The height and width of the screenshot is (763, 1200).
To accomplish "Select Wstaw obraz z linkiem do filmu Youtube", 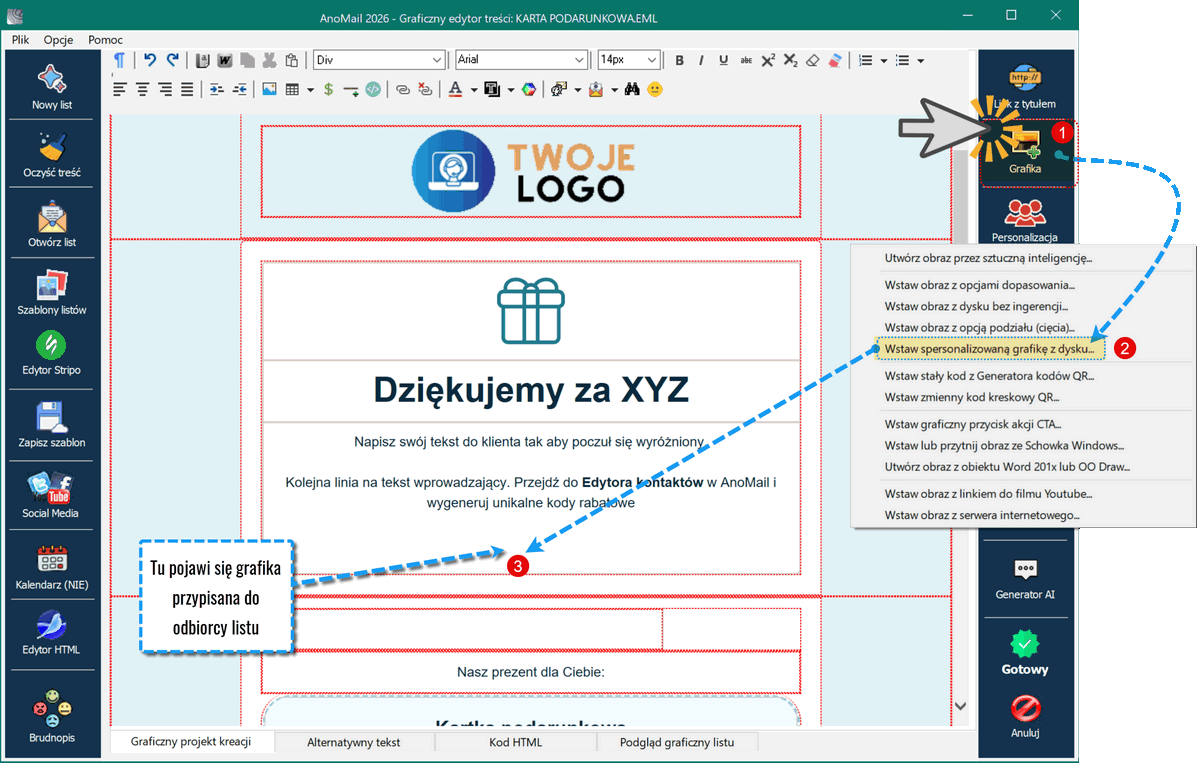I will pyautogui.click(x=988, y=493).
